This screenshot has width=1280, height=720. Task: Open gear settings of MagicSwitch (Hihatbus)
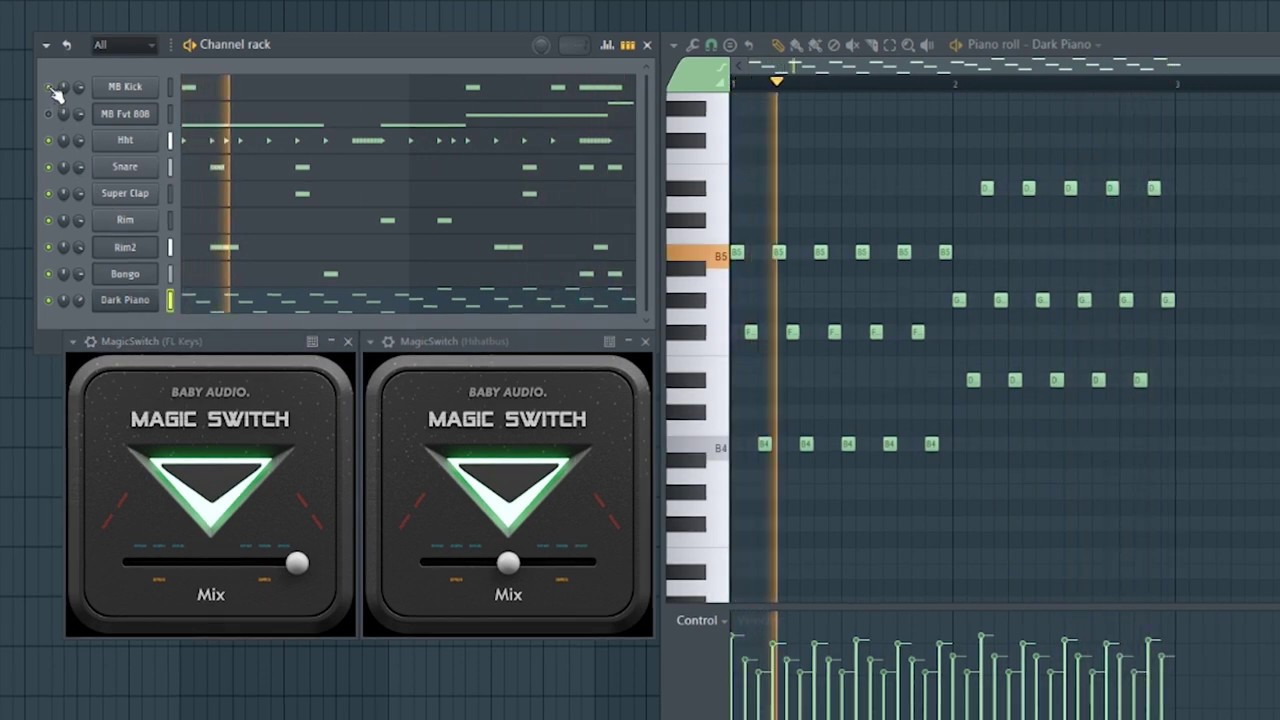[388, 342]
